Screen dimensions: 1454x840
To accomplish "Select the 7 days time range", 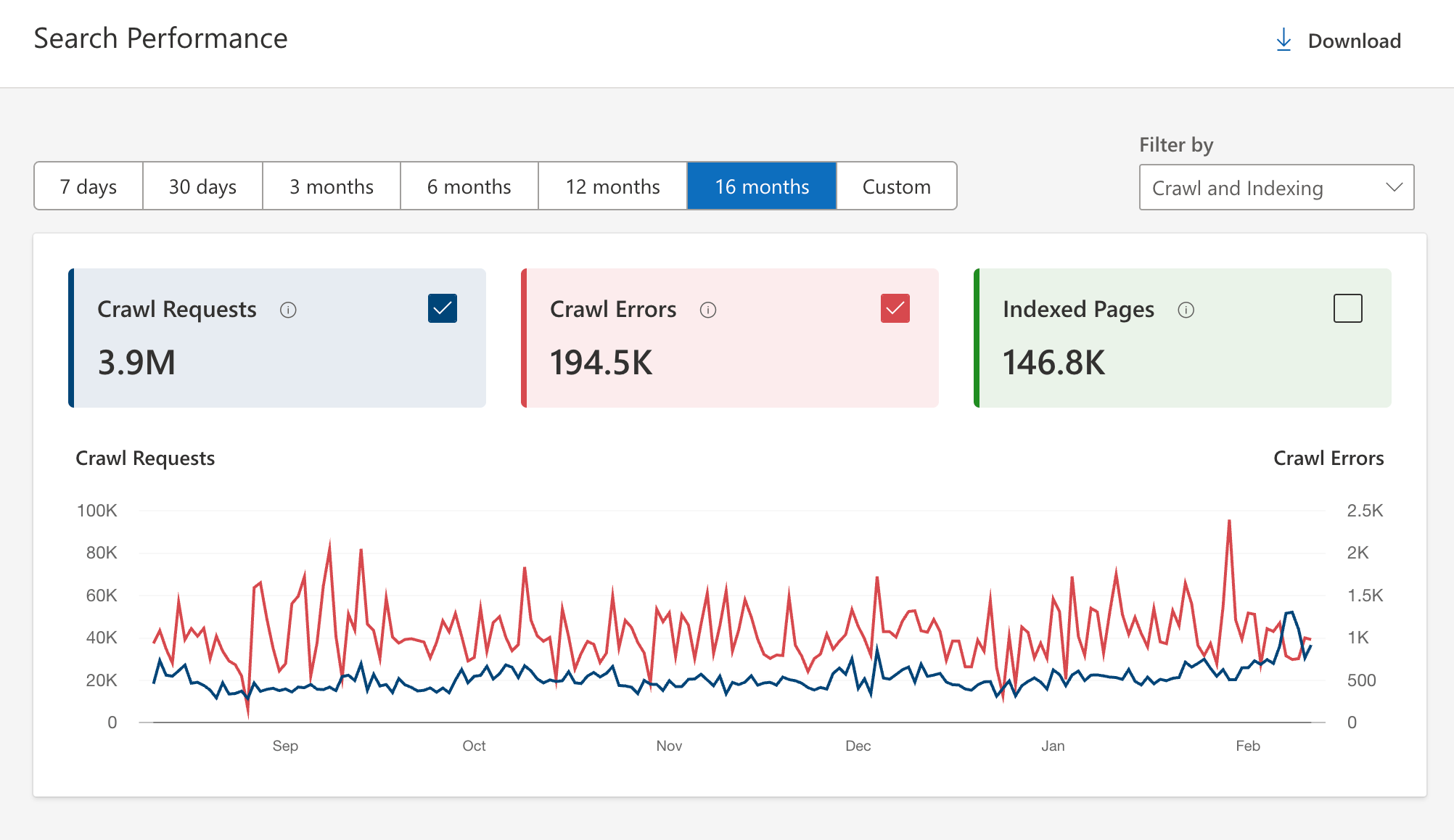I will (88, 186).
